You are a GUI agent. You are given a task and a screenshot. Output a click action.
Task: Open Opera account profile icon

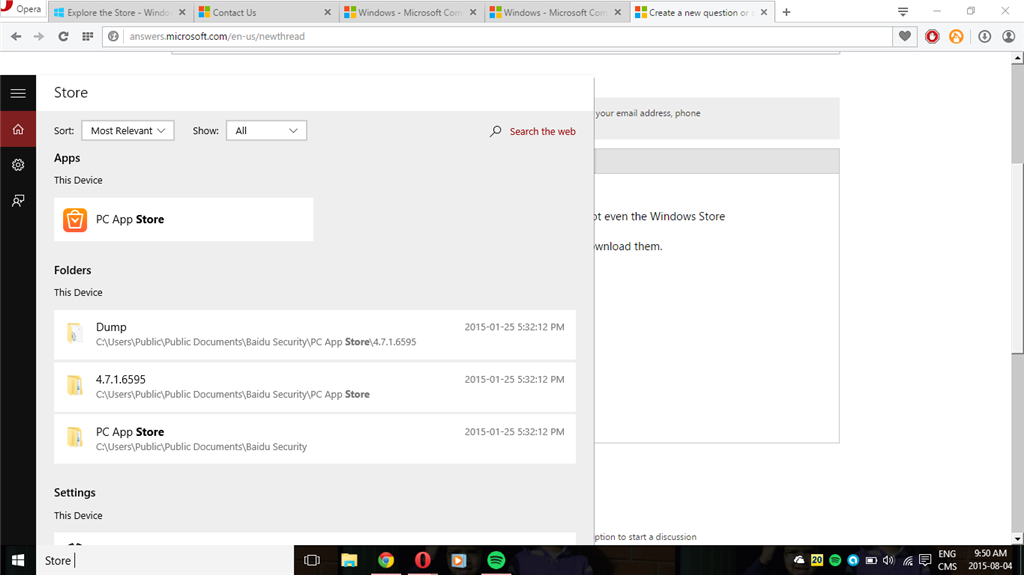(x=1009, y=37)
